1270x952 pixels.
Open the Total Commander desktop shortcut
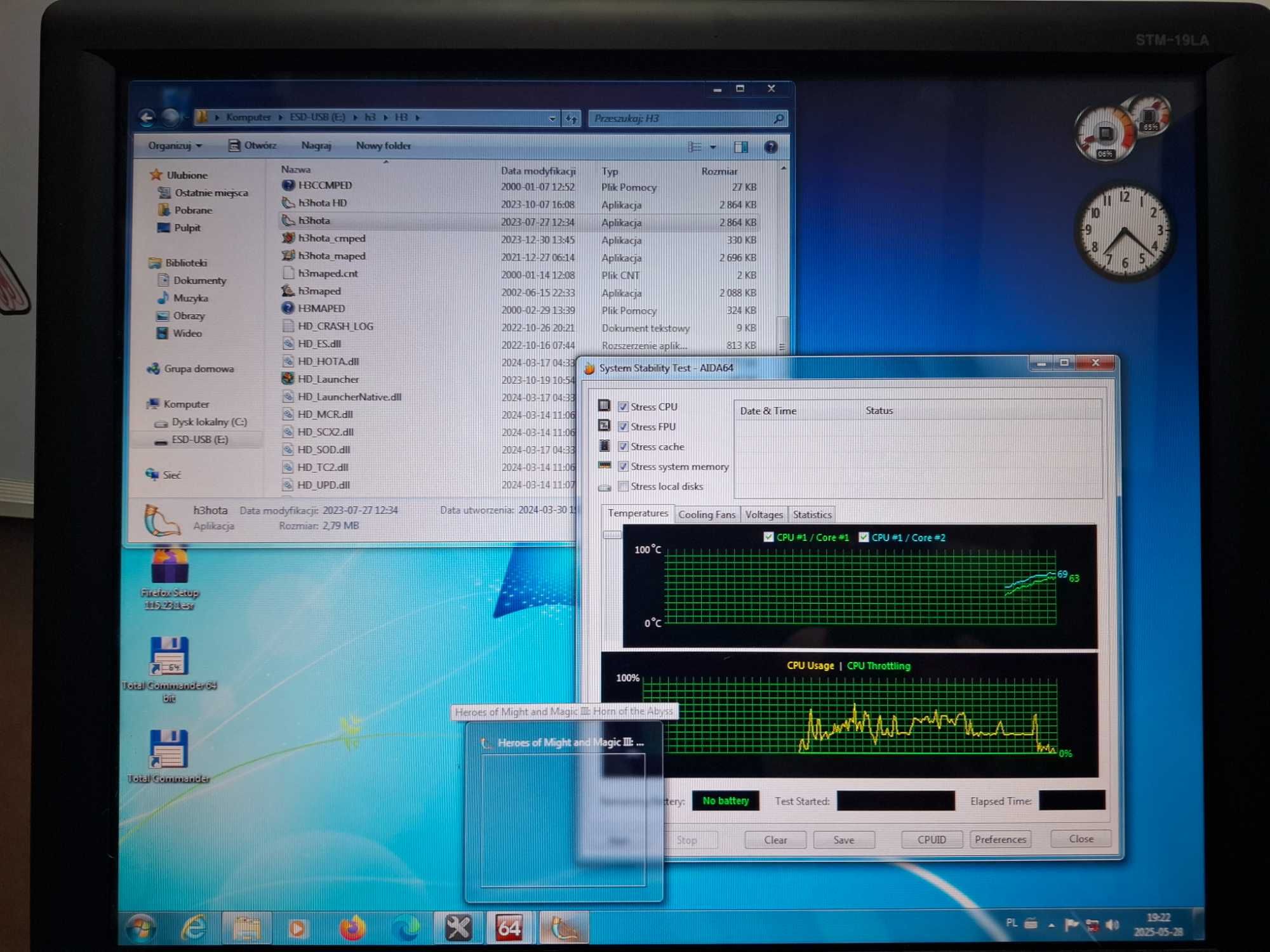pyautogui.click(x=169, y=749)
